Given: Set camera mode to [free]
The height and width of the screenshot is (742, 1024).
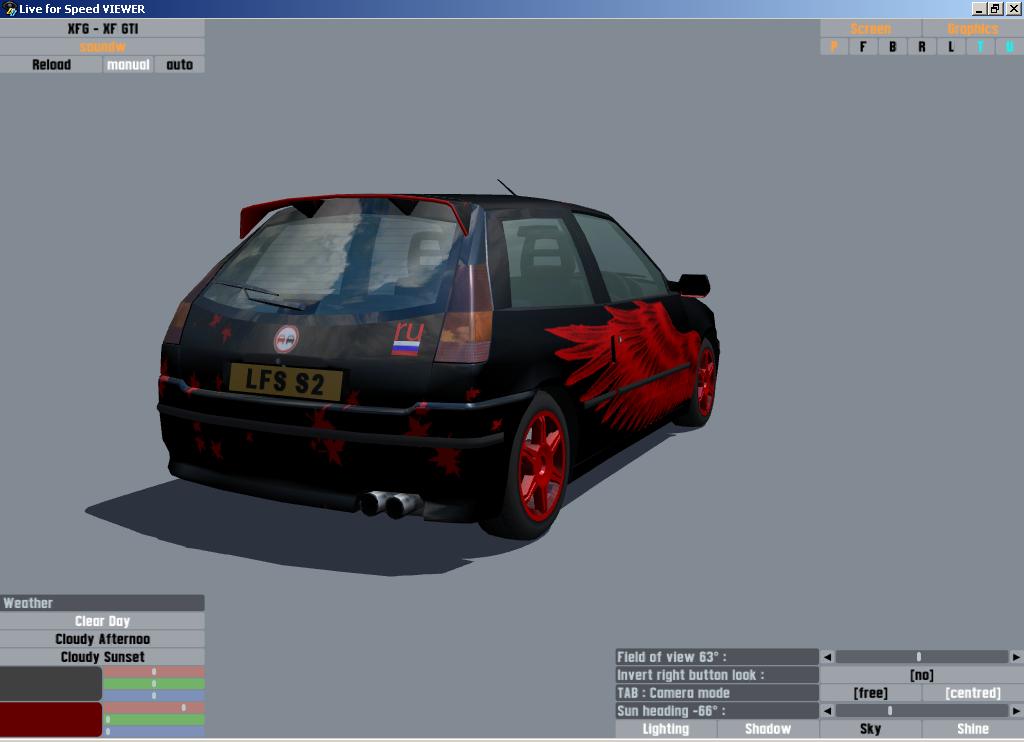Looking at the screenshot, I should [x=871, y=693].
